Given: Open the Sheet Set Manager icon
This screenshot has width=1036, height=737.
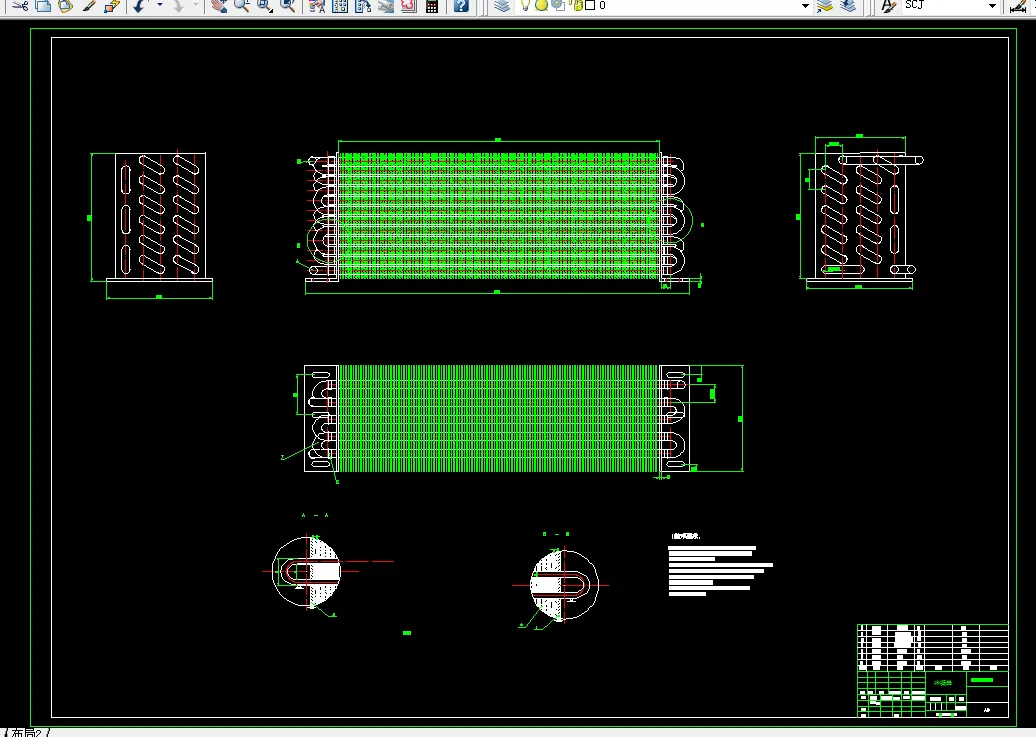Looking at the screenshot, I should pyautogui.click(x=386, y=5).
